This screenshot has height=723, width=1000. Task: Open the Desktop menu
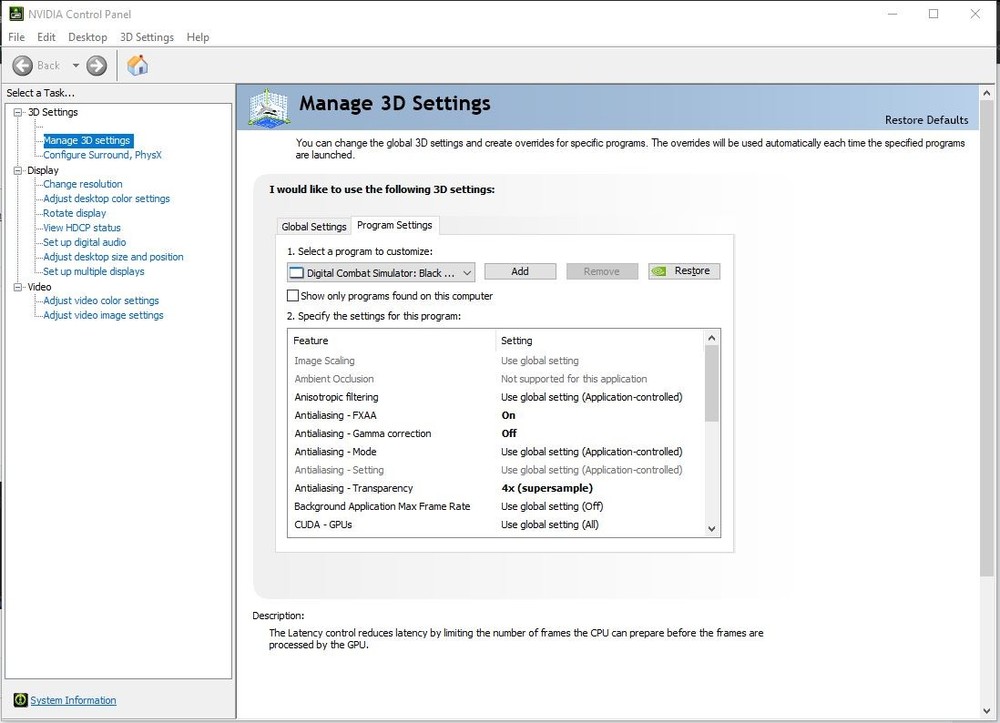[x=87, y=37]
